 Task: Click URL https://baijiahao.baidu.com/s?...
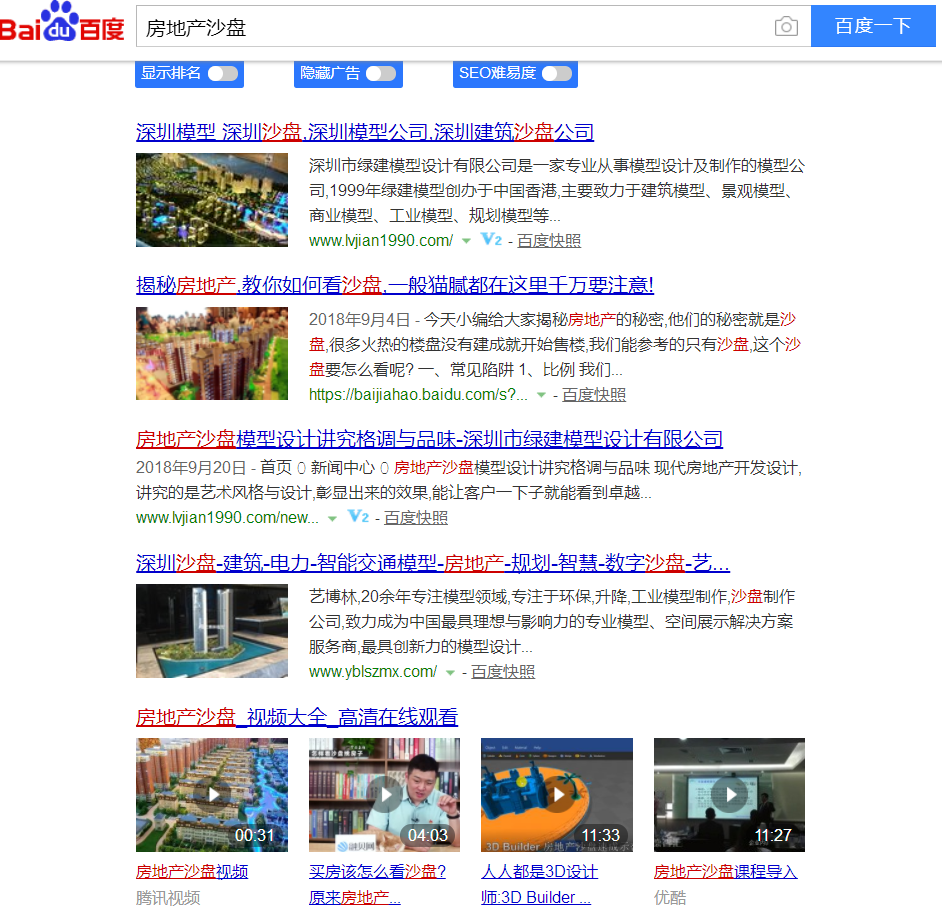click(418, 395)
